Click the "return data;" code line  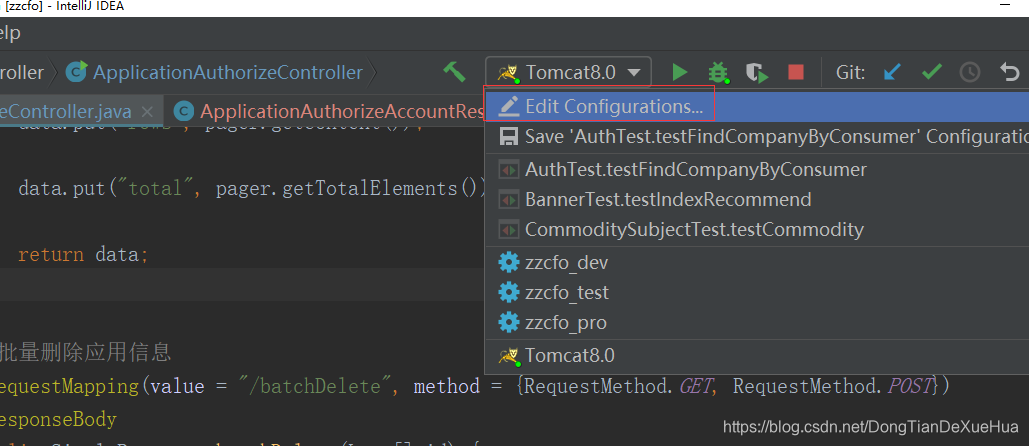(x=83, y=254)
